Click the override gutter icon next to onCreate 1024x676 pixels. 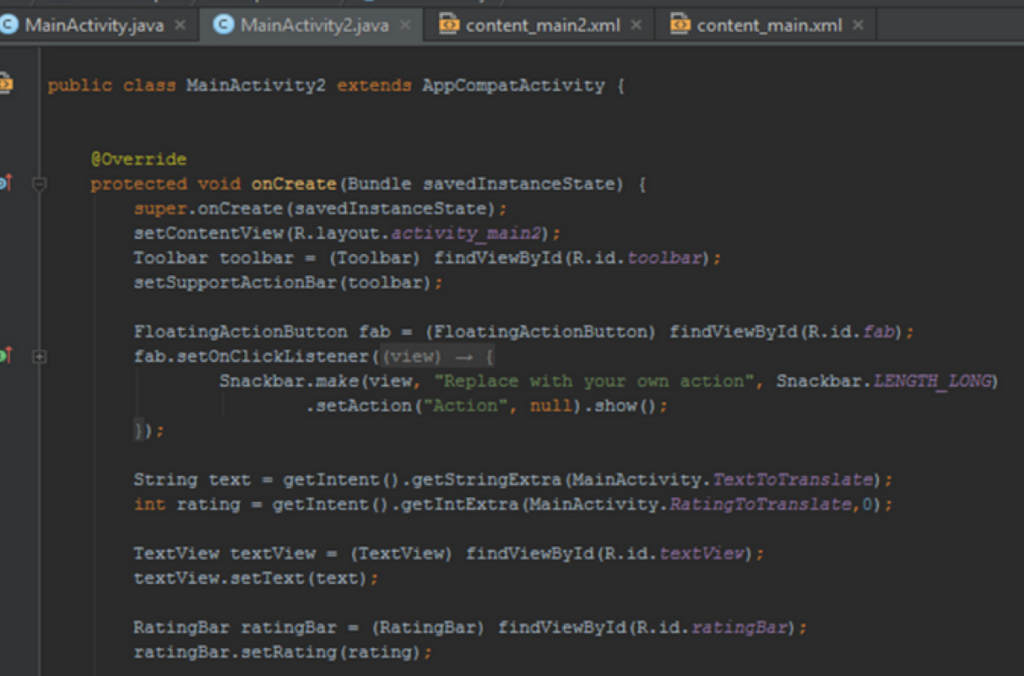[x=5, y=183]
